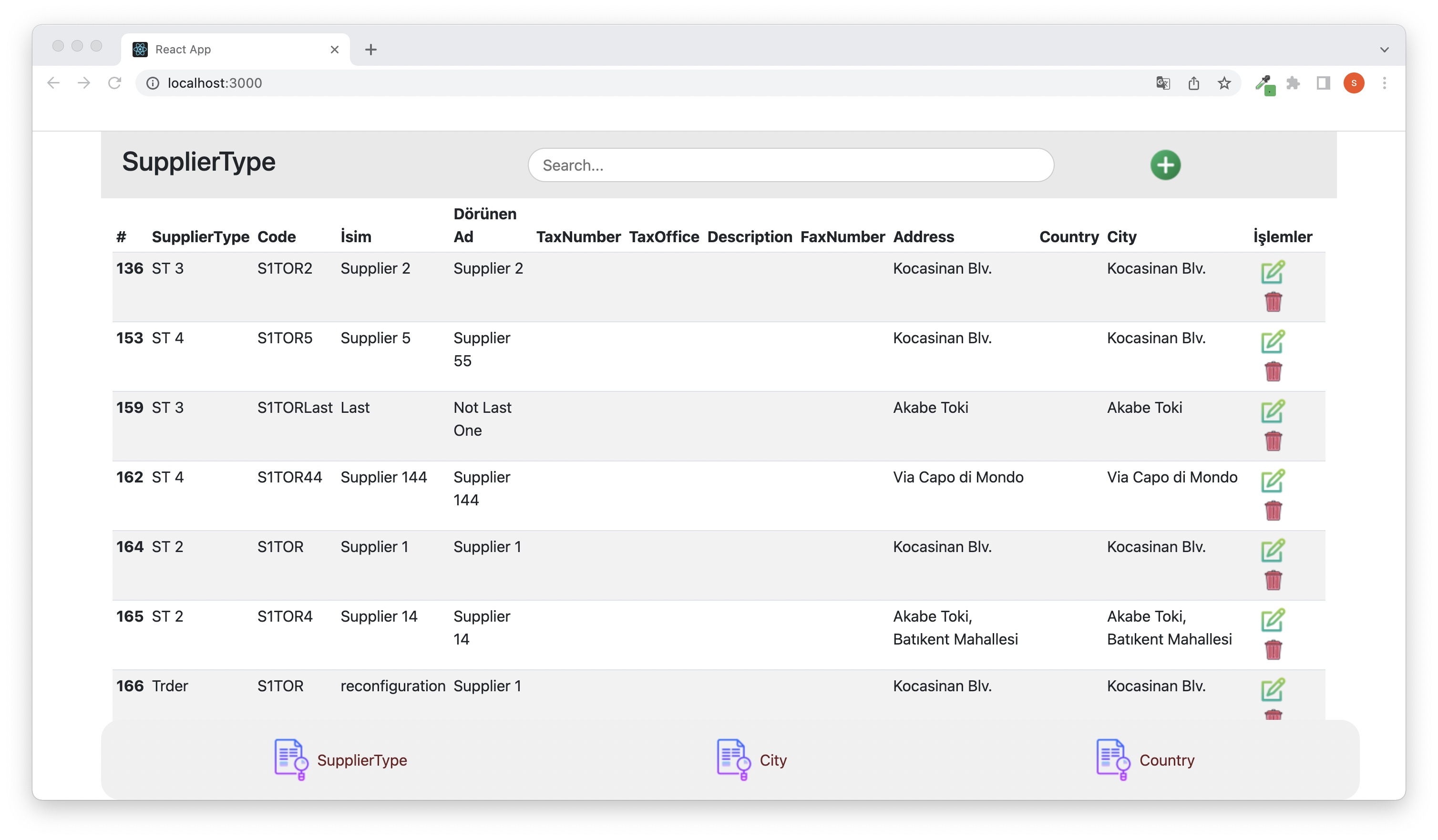Select code cell S1TORLast

tap(295, 408)
